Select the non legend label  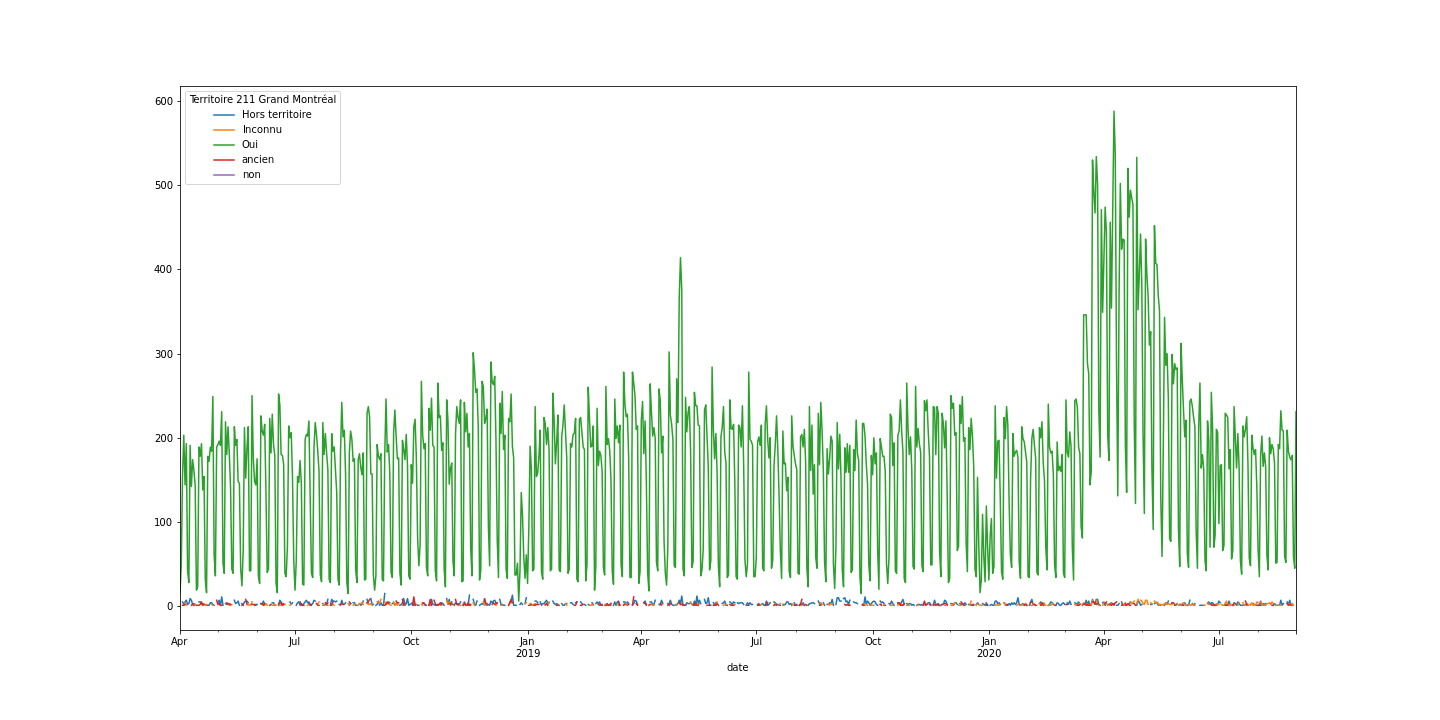251,175
